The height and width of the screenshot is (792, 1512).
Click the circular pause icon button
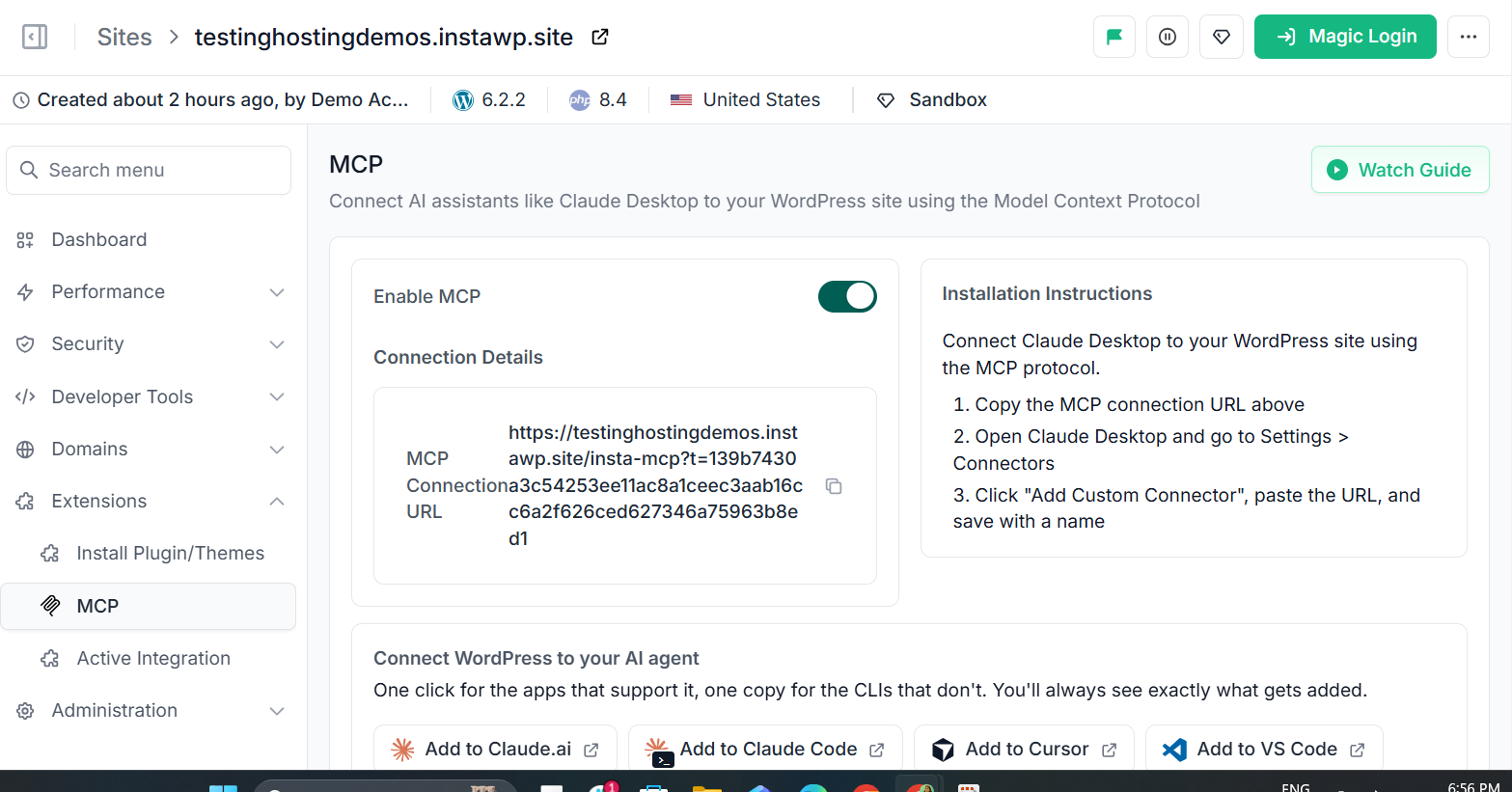(x=1168, y=37)
